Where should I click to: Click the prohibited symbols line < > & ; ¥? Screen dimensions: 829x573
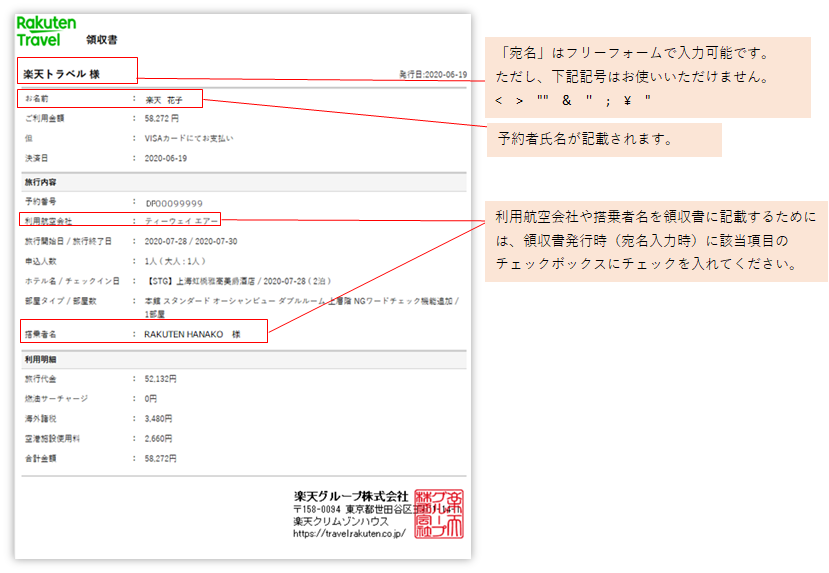coord(573,100)
